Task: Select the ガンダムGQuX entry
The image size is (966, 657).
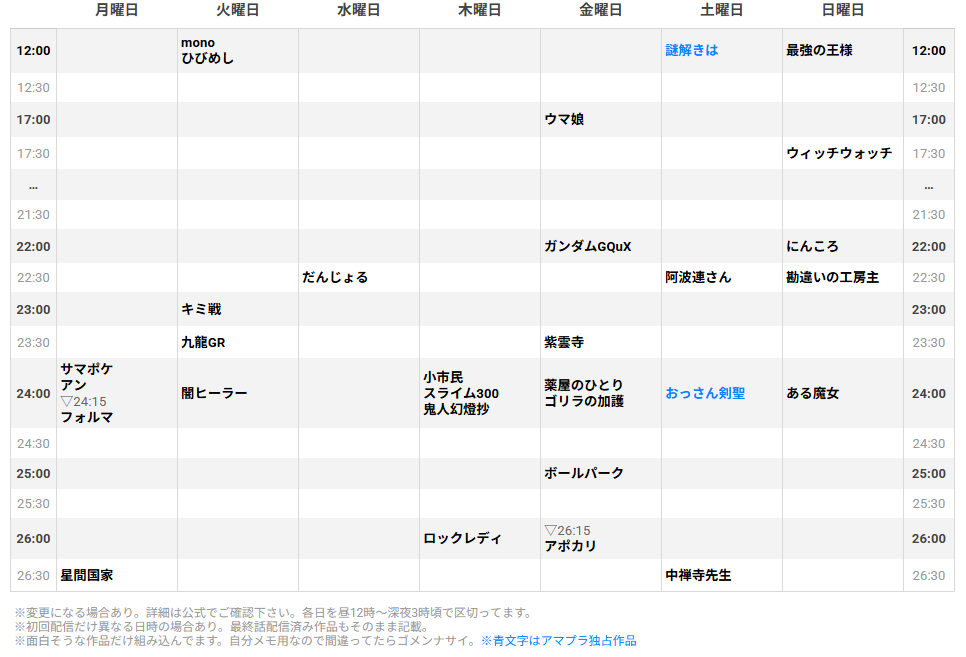Action: pos(587,247)
